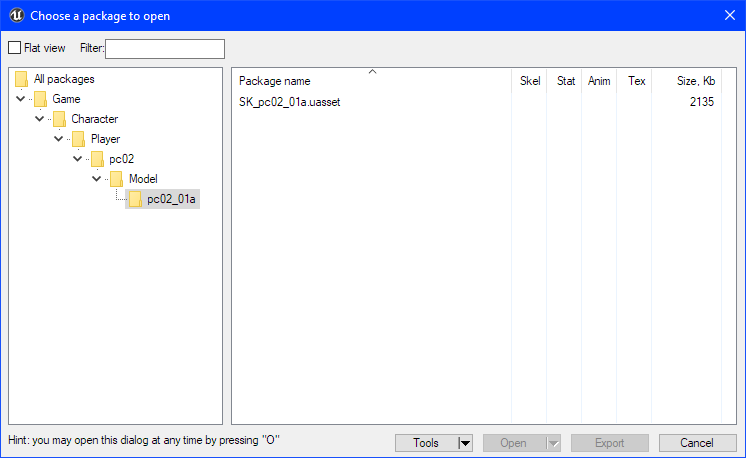Click the Character folder icon
Viewport: 746px width, 458px height.
[59, 119]
